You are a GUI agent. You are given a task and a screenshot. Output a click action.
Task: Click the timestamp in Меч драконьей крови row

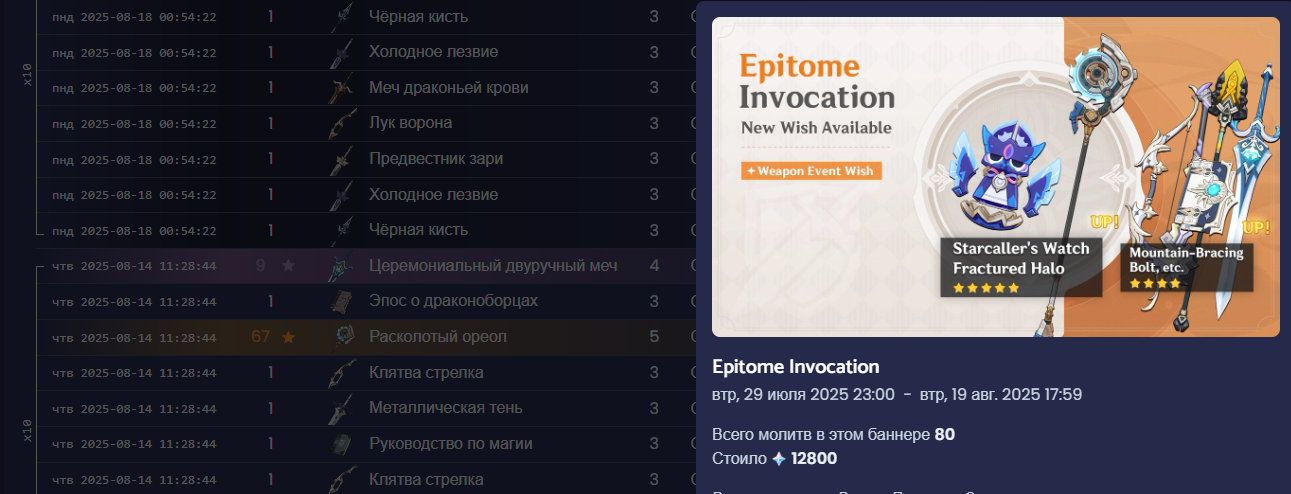pos(134,88)
